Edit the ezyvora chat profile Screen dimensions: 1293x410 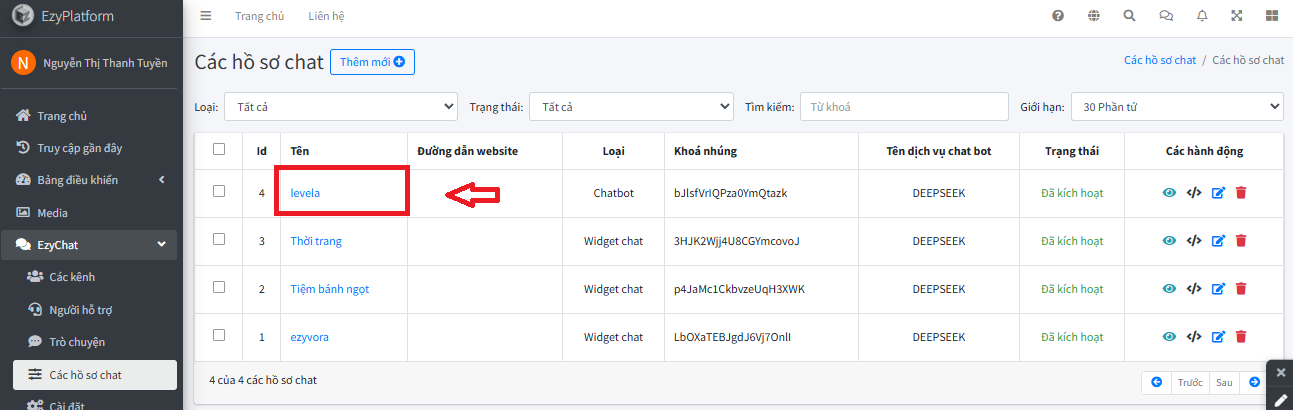(x=1218, y=337)
